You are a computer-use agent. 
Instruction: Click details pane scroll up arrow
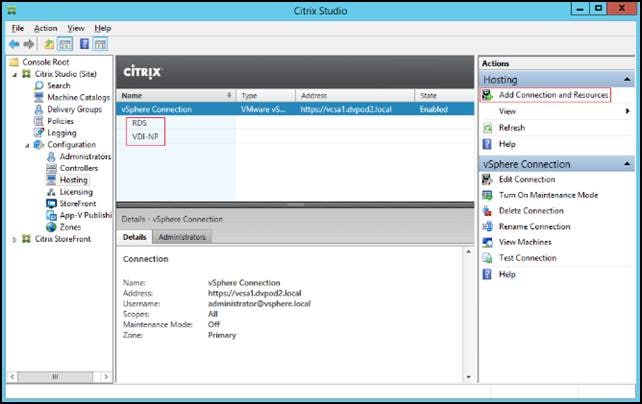pos(468,252)
